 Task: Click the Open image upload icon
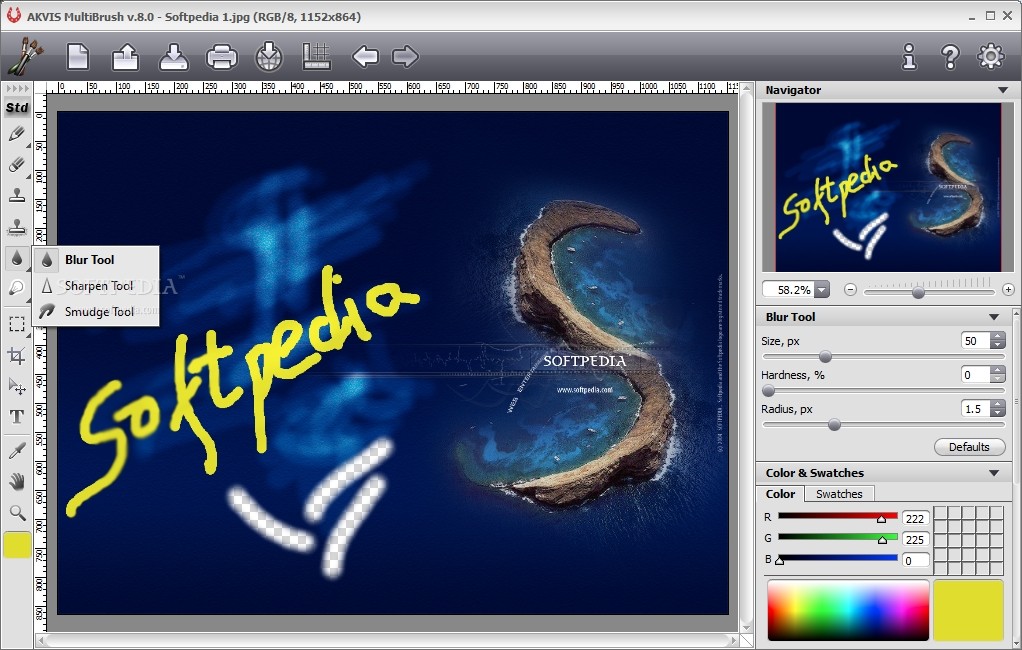125,56
